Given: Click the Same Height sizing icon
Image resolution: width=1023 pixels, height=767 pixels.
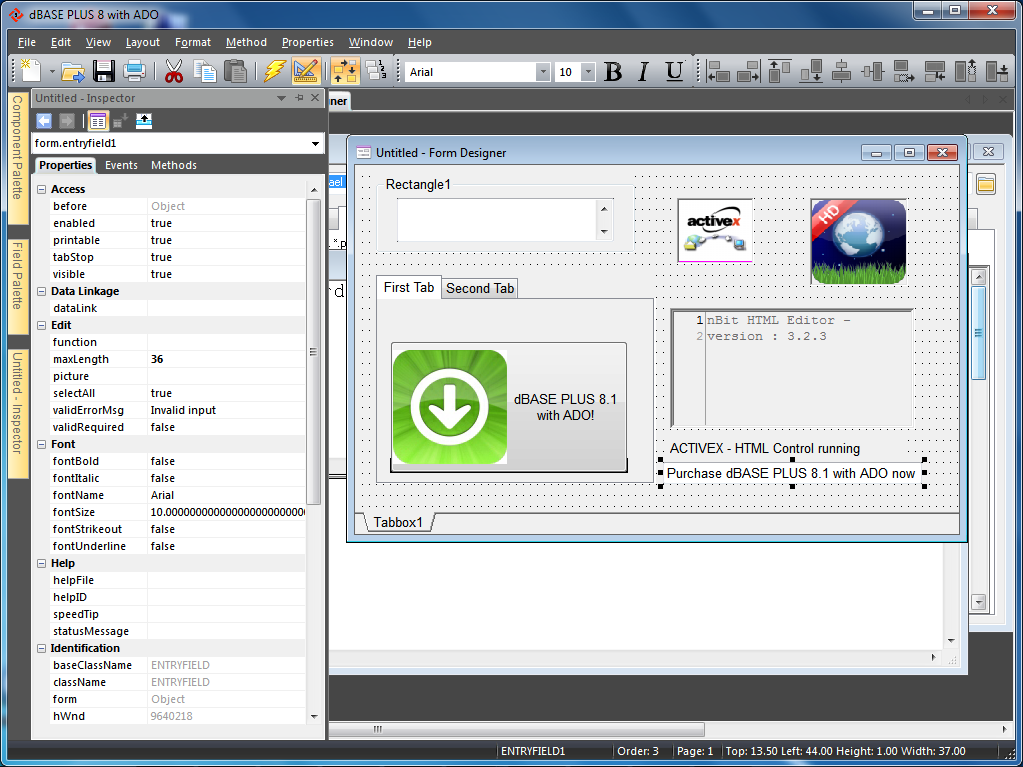Looking at the screenshot, I should (x=965, y=71).
